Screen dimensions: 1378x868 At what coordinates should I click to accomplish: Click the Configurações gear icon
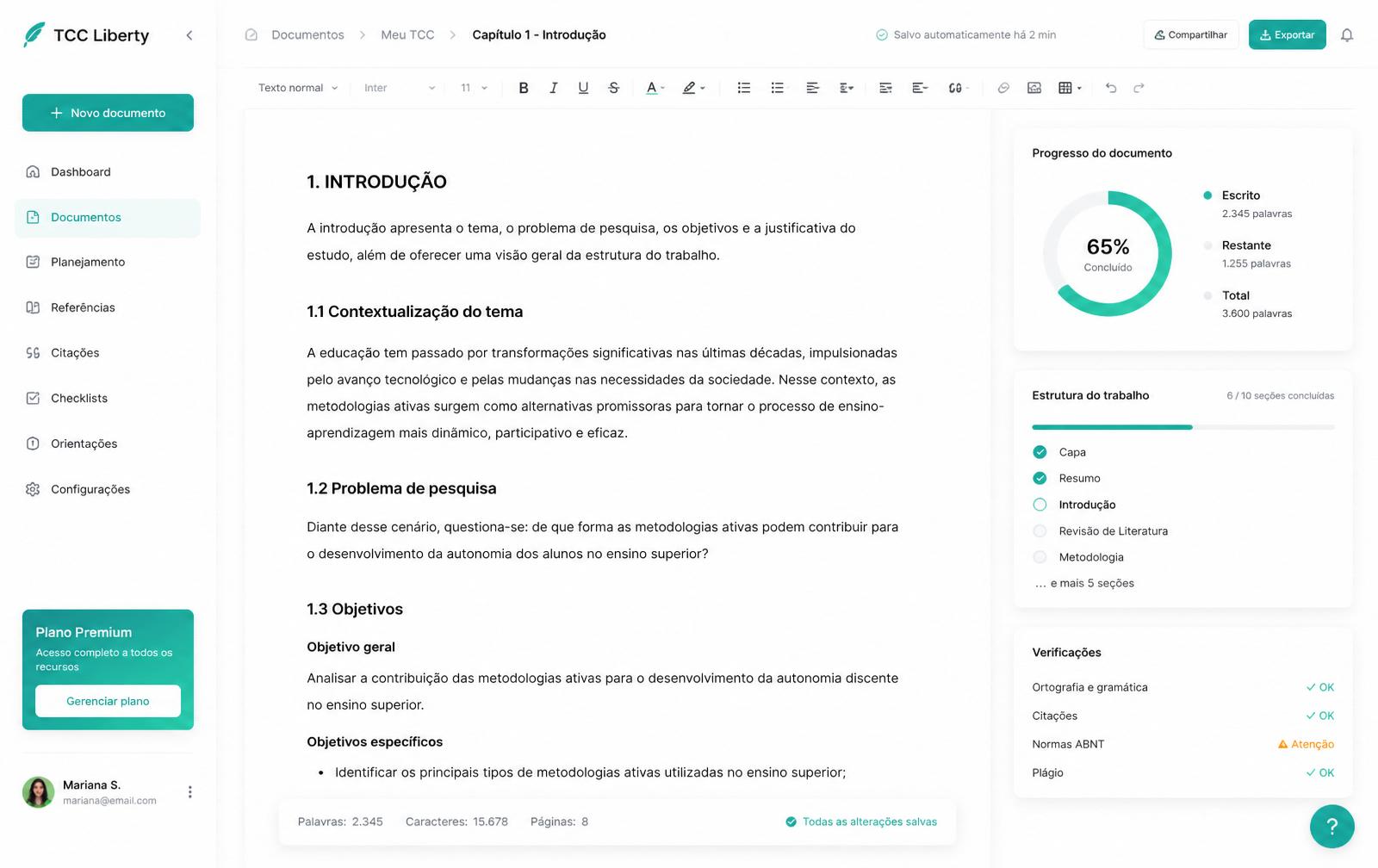tap(33, 489)
